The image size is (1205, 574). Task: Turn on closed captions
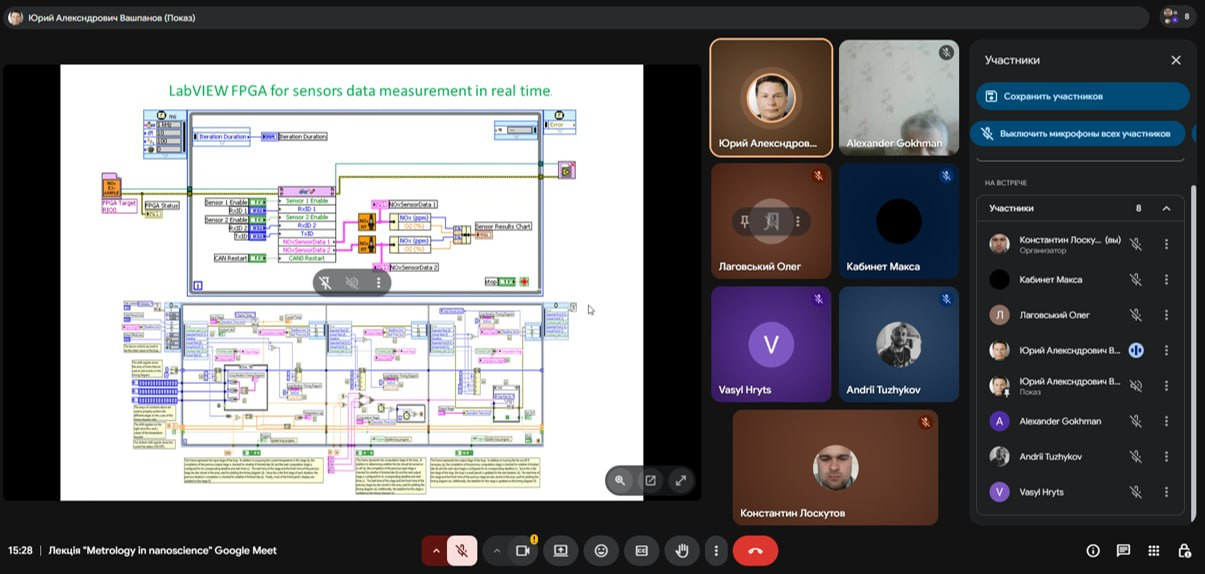point(642,550)
